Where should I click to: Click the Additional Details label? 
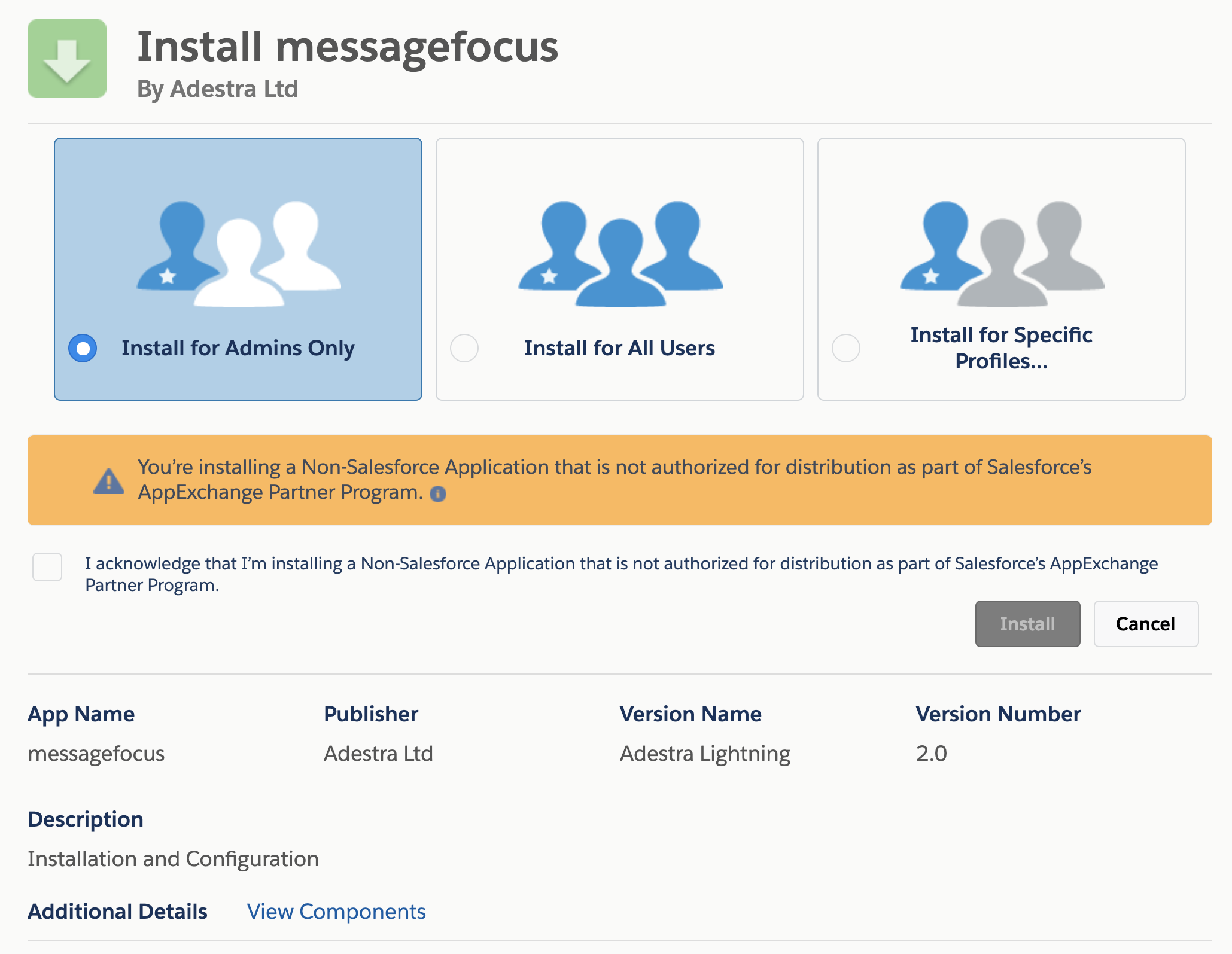117,912
